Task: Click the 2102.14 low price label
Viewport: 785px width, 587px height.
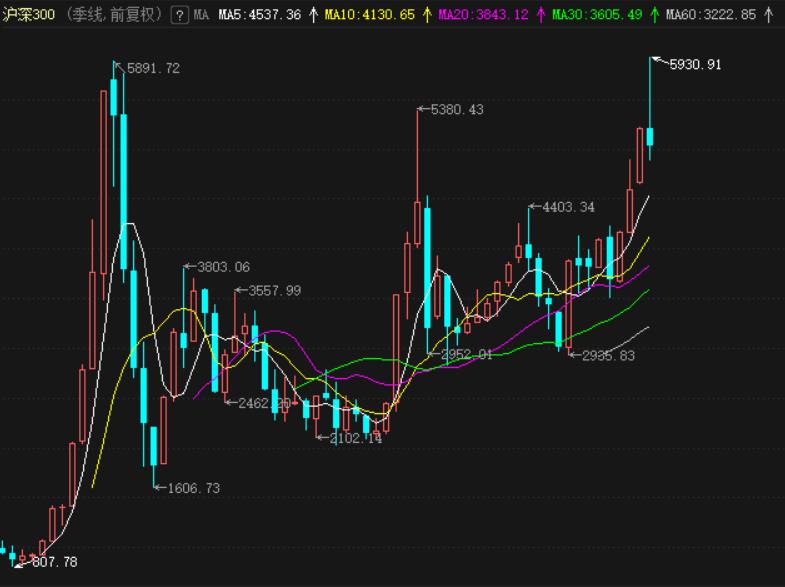Action: point(355,439)
